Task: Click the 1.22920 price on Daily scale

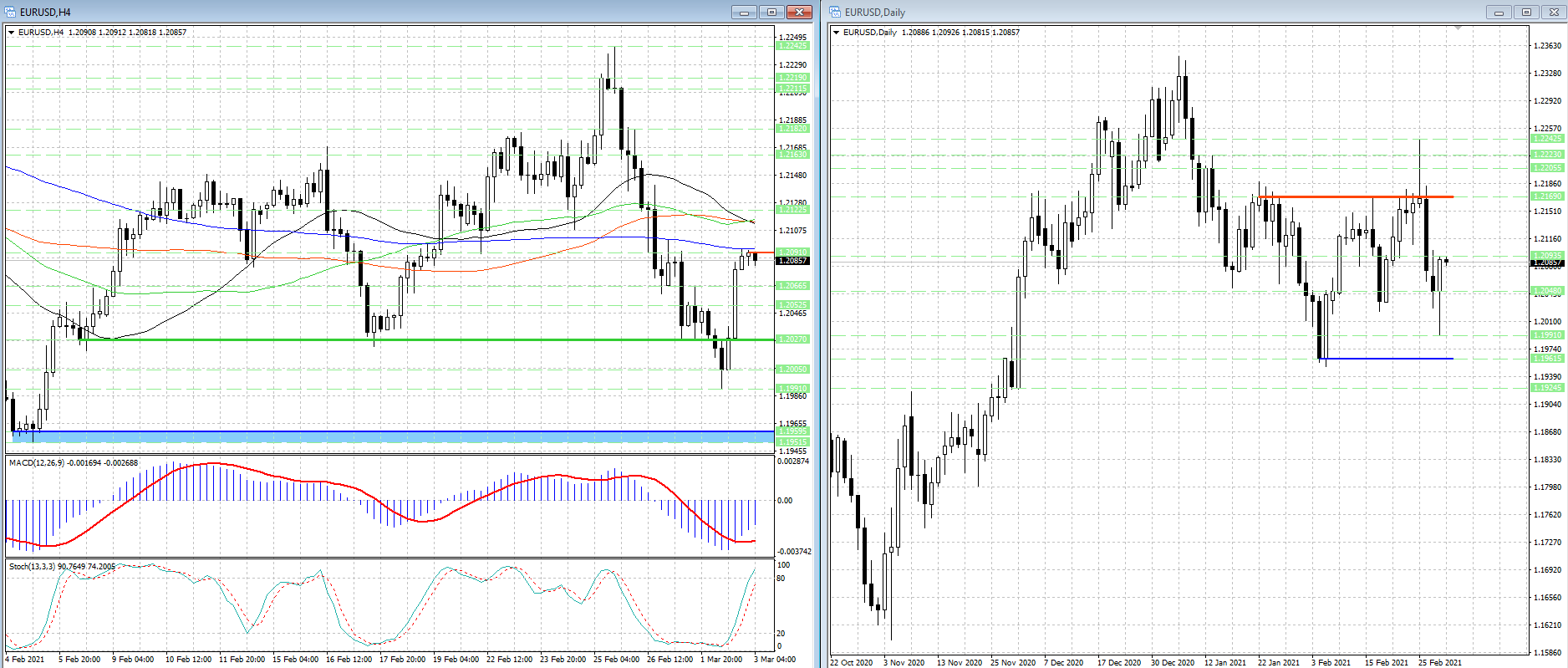Action: [1548, 101]
